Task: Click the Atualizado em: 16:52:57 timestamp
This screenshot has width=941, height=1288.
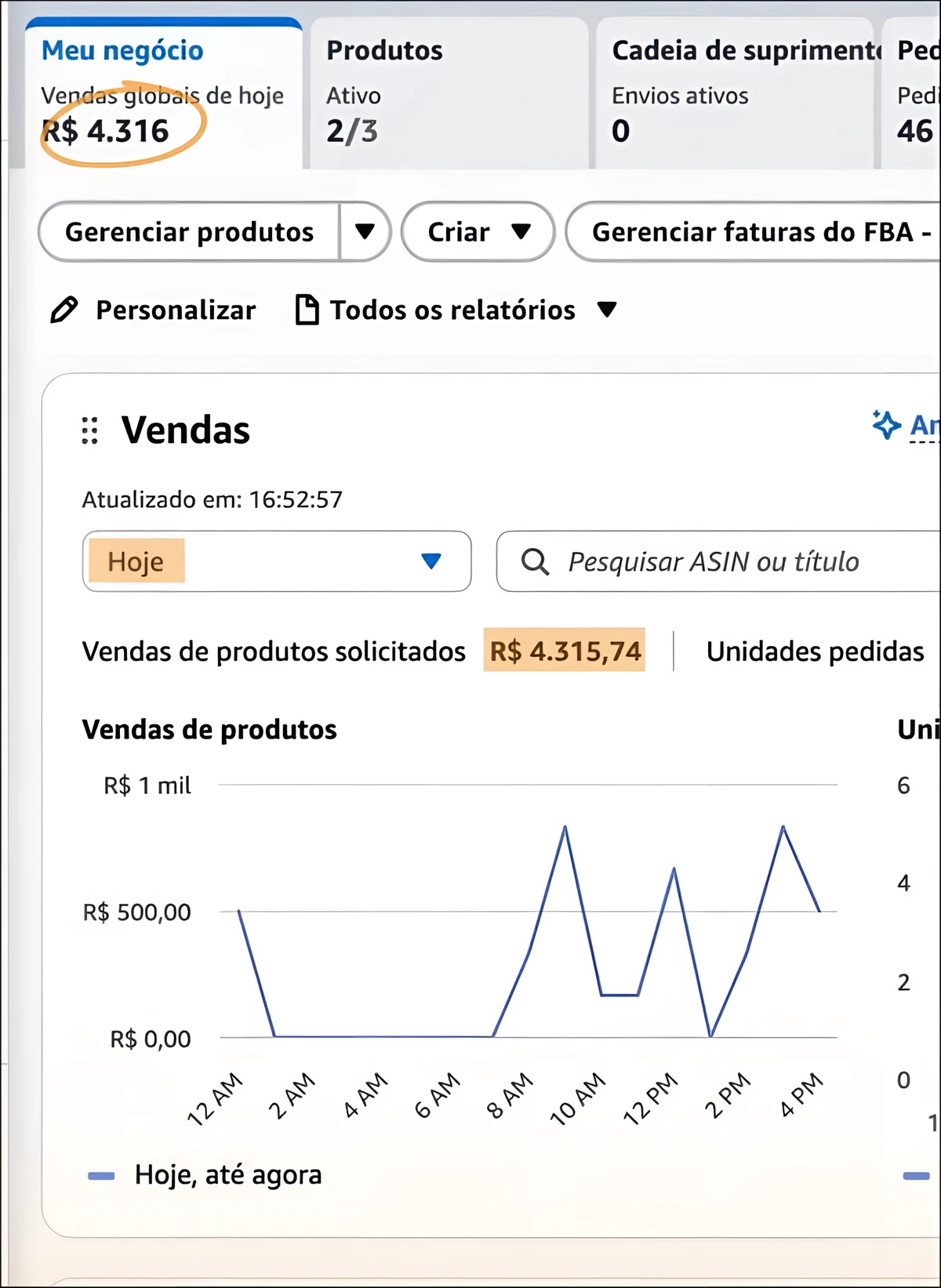Action: [x=213, y=500]
